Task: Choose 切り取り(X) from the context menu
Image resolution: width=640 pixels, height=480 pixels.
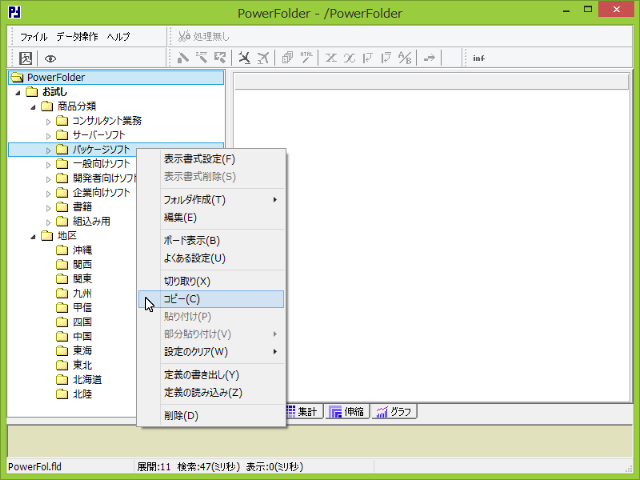Action: [x=211, y=281]
